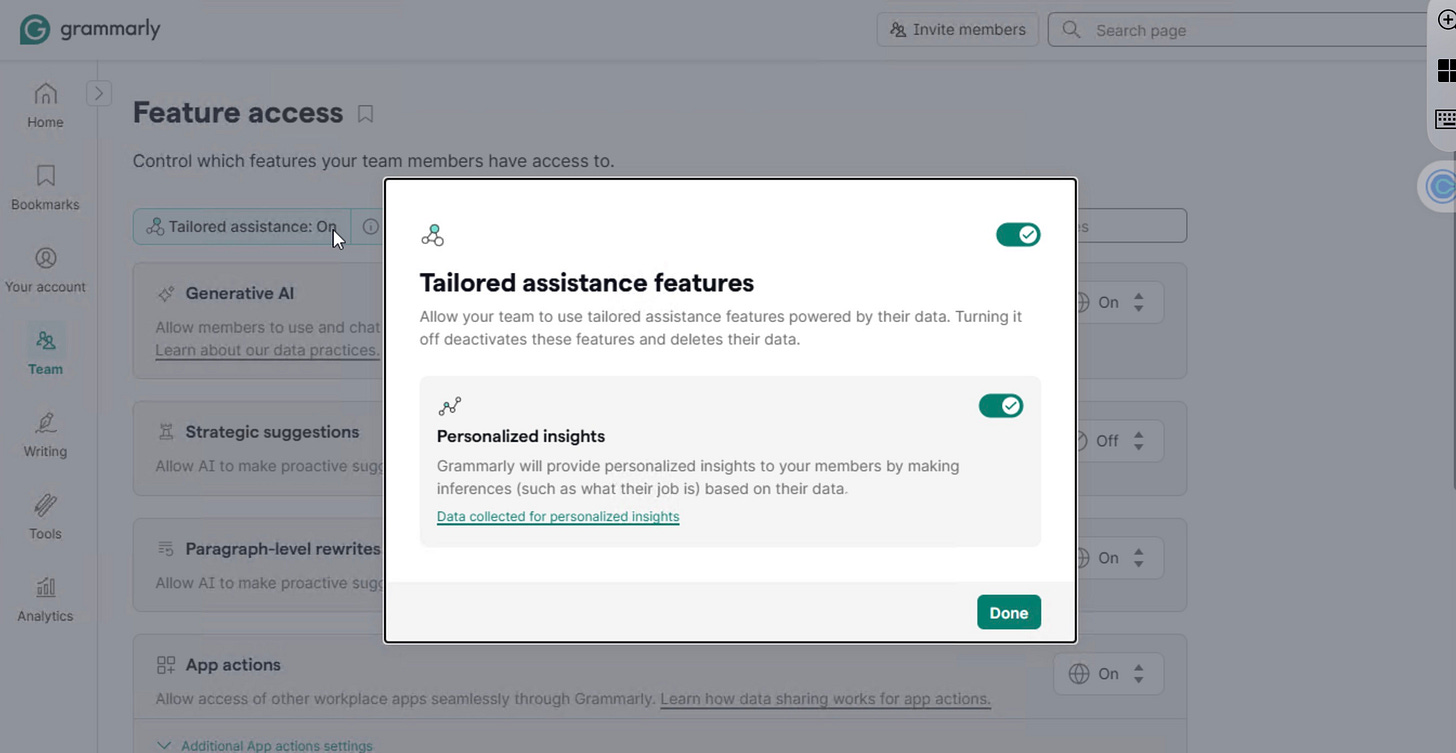The width and height of the screenshot is (1456, 753).
Task: Open Learn how data sharing works link
Action: point(825,699)
